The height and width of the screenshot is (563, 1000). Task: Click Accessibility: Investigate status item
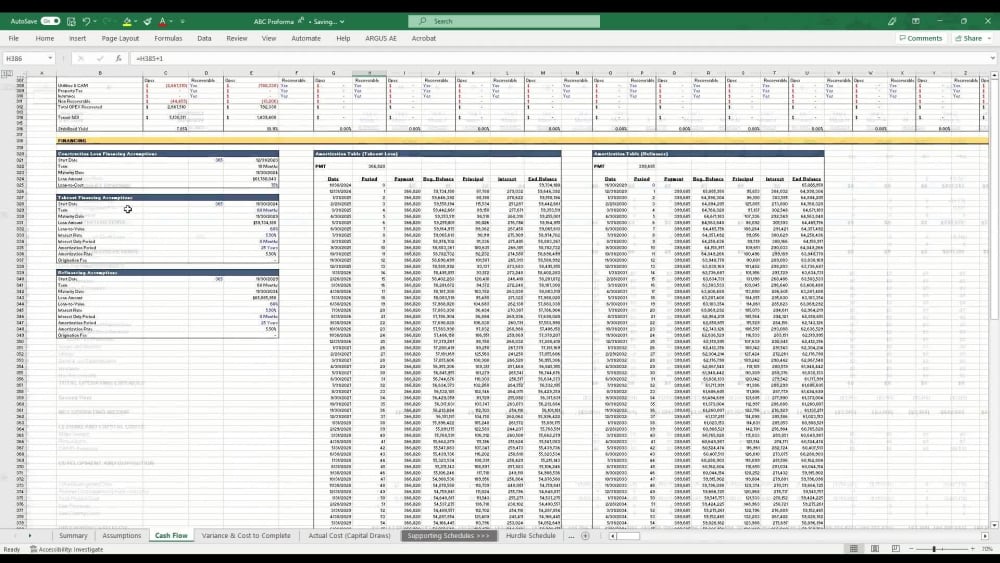(x=66, y=549)
